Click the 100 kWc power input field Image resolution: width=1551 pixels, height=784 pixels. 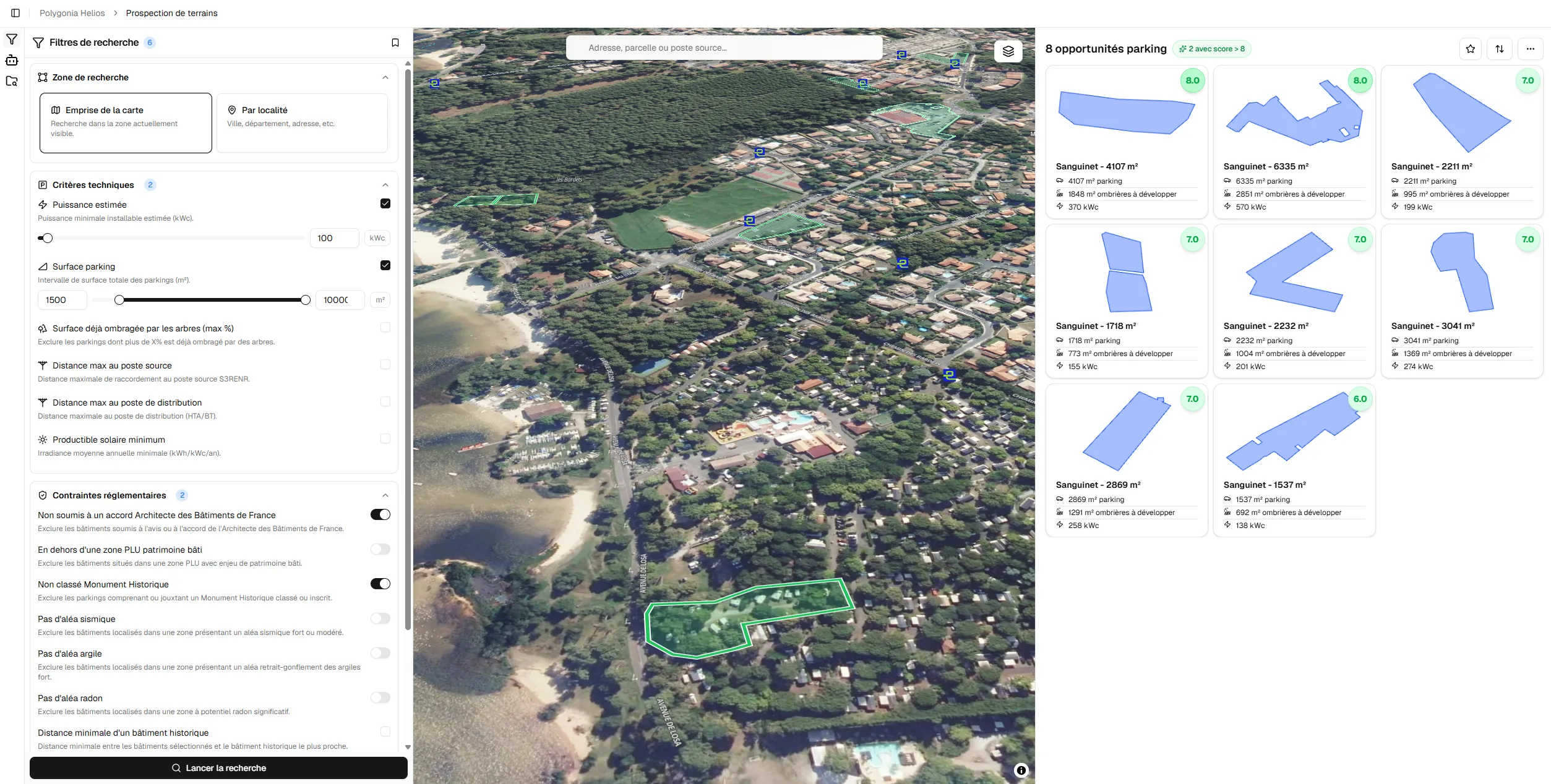pyautogui.click(x=334, y=238)
